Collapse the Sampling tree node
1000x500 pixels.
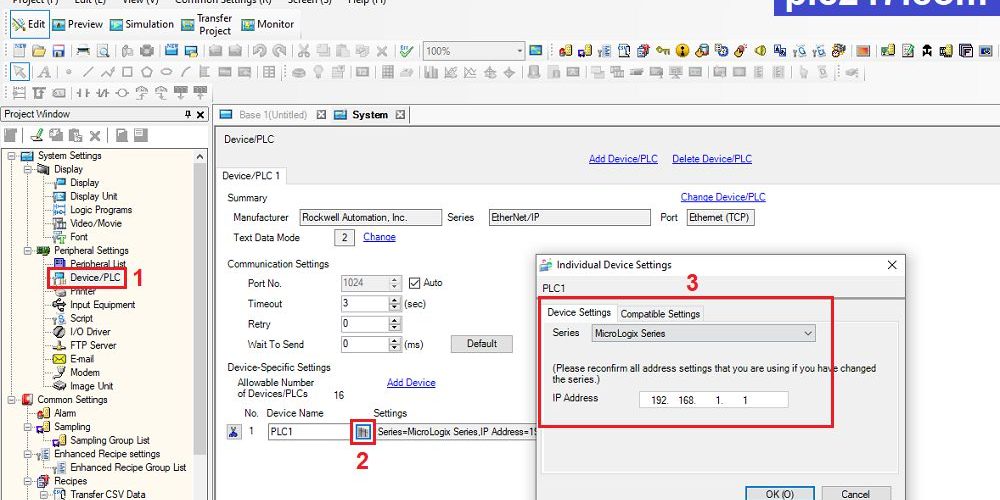[27, 427]
